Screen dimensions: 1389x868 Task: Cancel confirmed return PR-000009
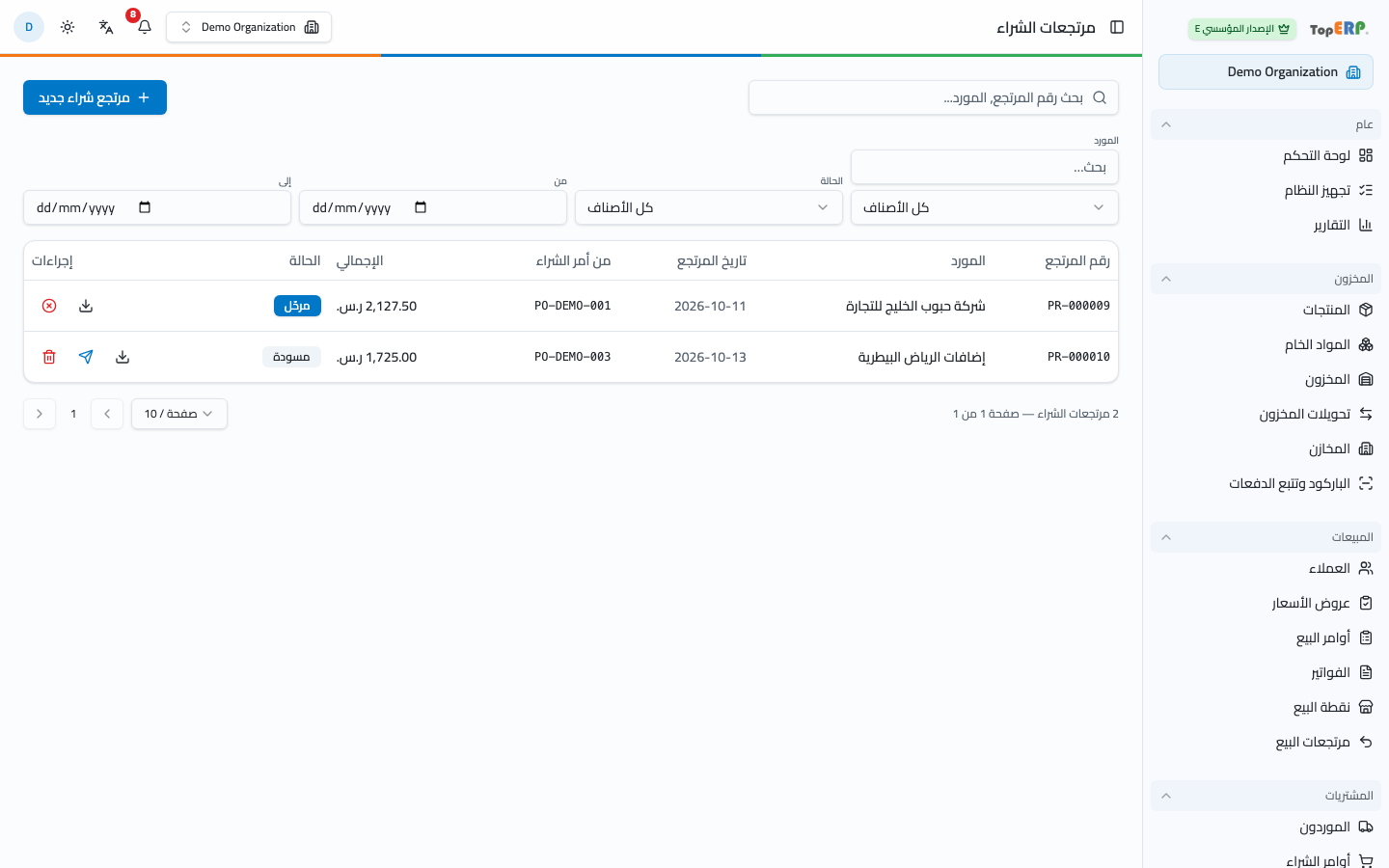pos(49,306)
